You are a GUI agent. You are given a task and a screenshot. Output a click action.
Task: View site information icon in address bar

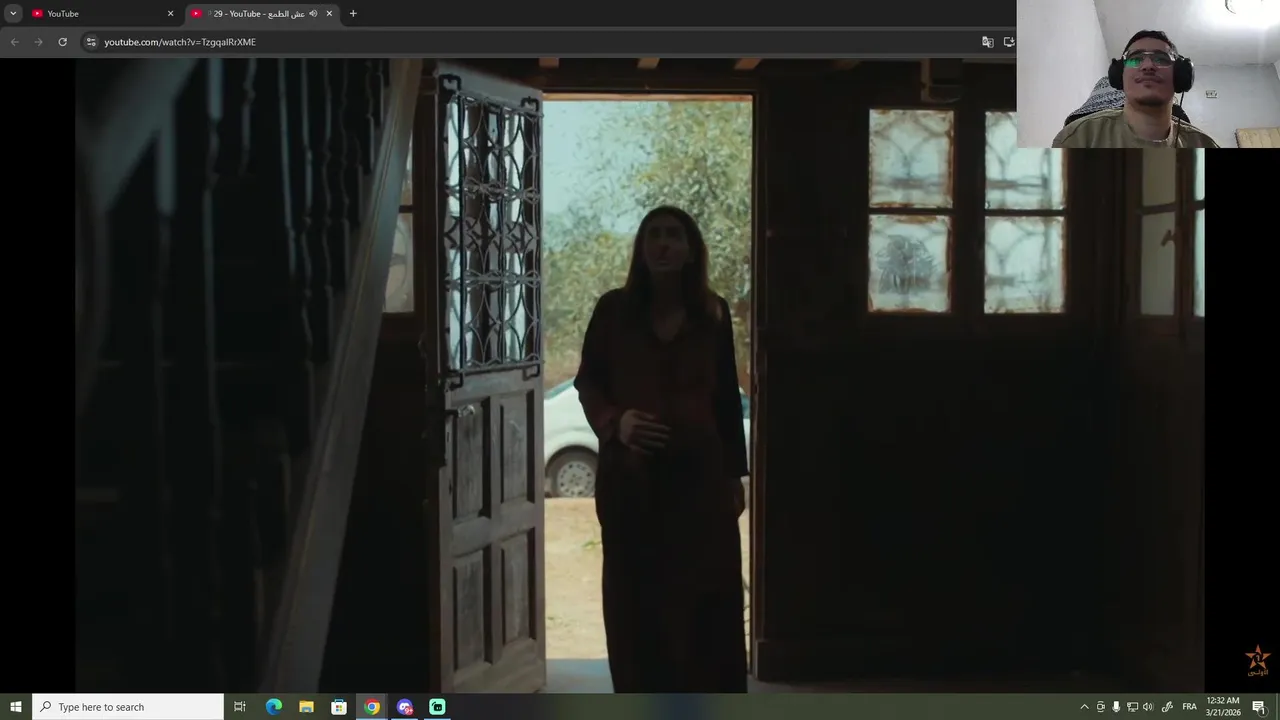click(91, 42)
